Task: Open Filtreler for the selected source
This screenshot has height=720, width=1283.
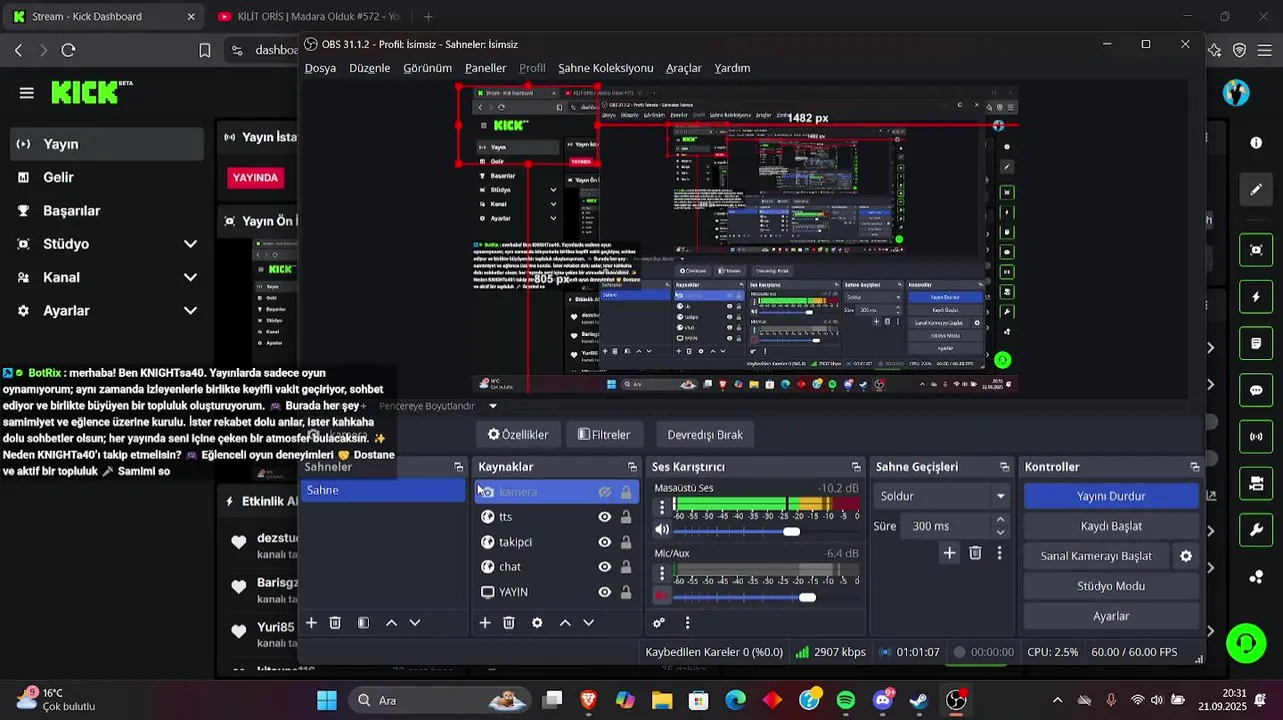Action: click(604, 435)
